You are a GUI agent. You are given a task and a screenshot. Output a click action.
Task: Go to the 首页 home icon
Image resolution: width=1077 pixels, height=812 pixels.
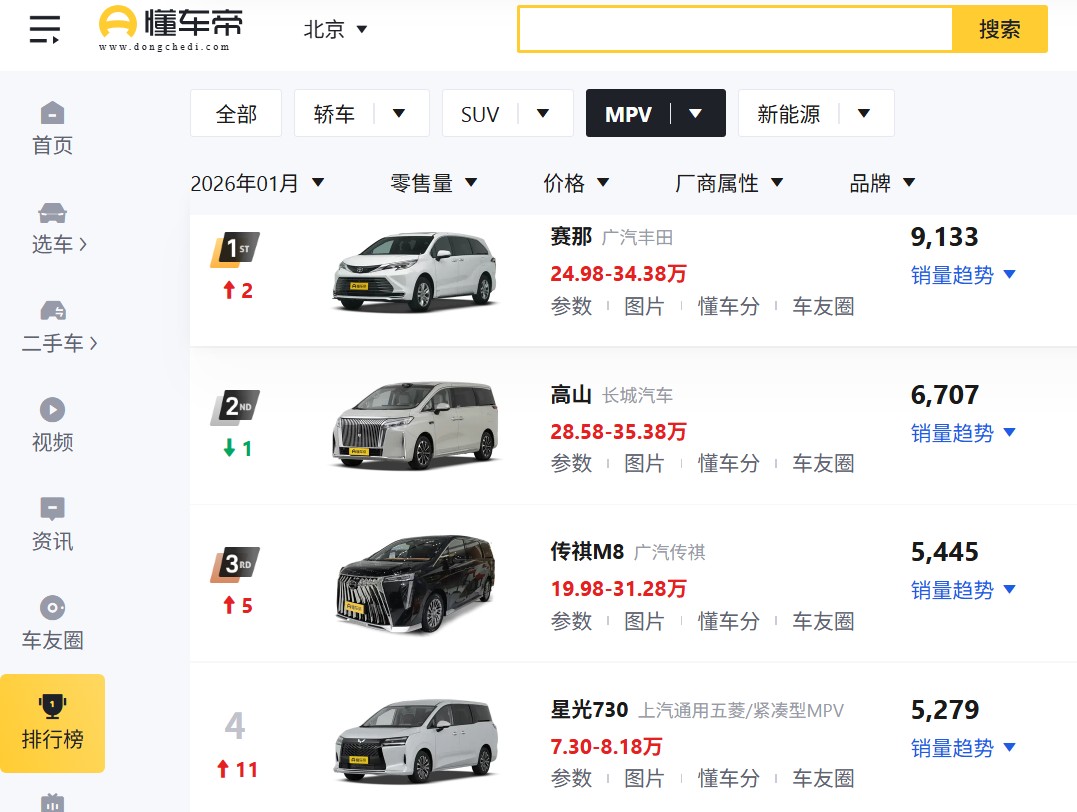tap(52, 112)
